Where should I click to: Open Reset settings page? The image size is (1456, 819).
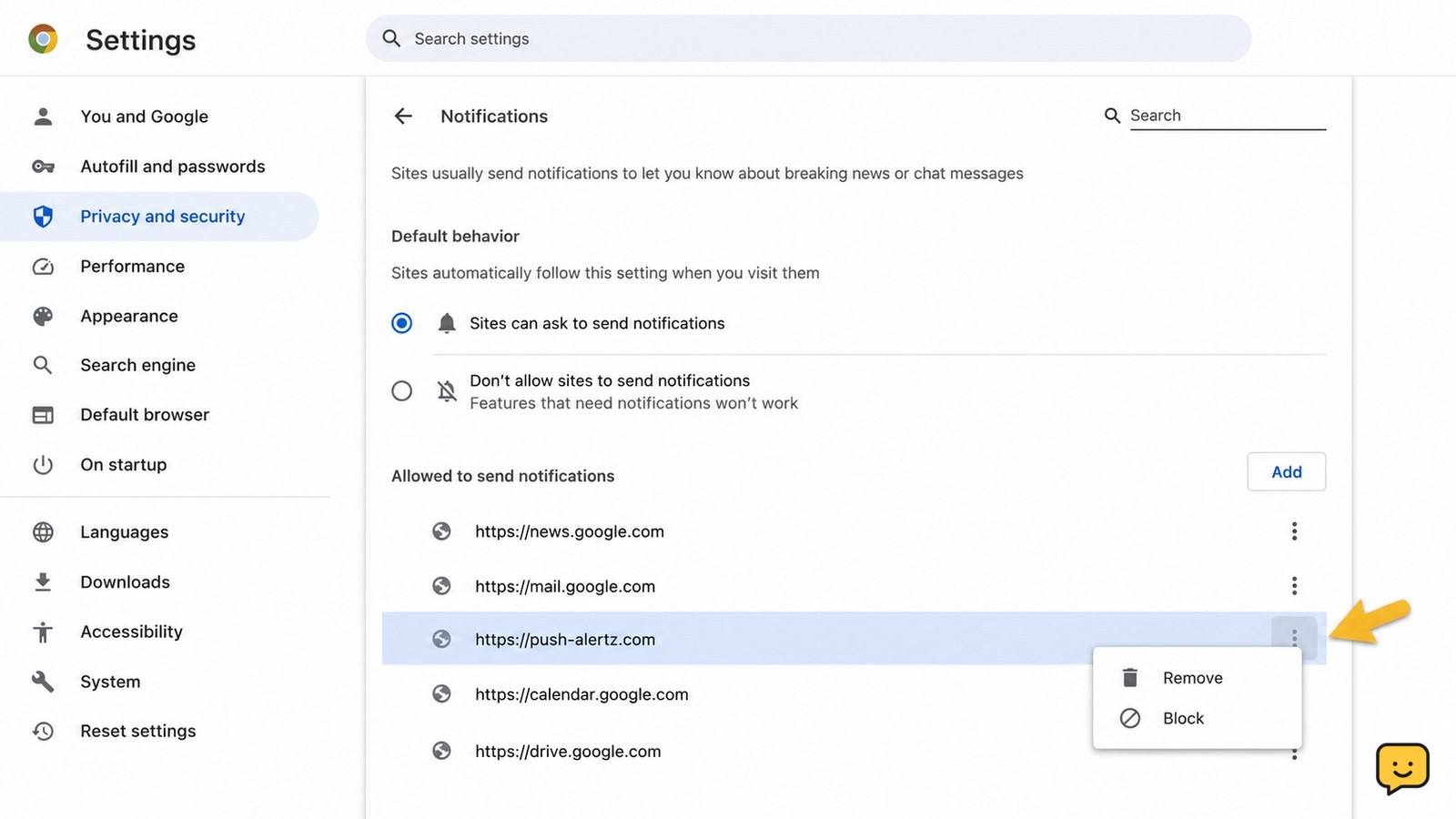159,731
